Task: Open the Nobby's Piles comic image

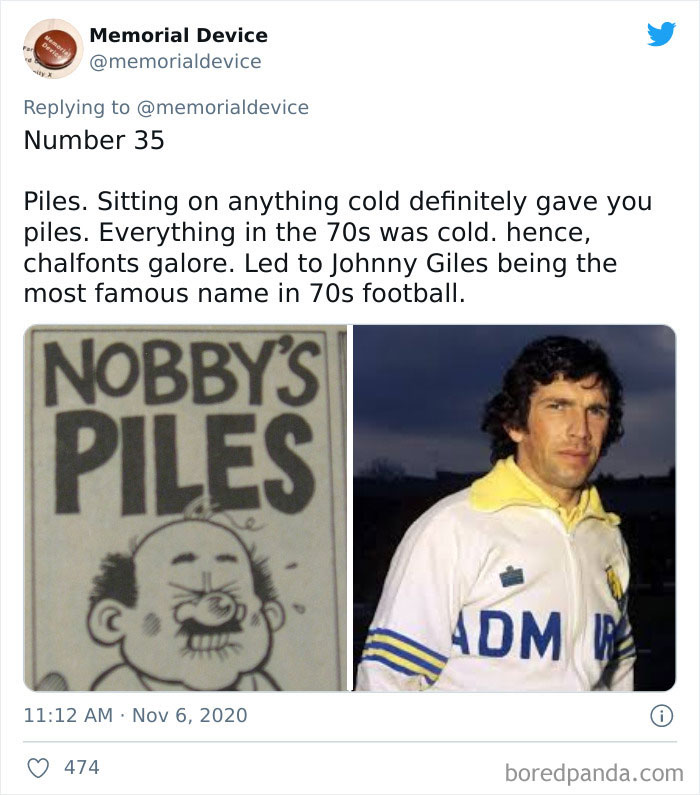Action: [x=185, y=507]
